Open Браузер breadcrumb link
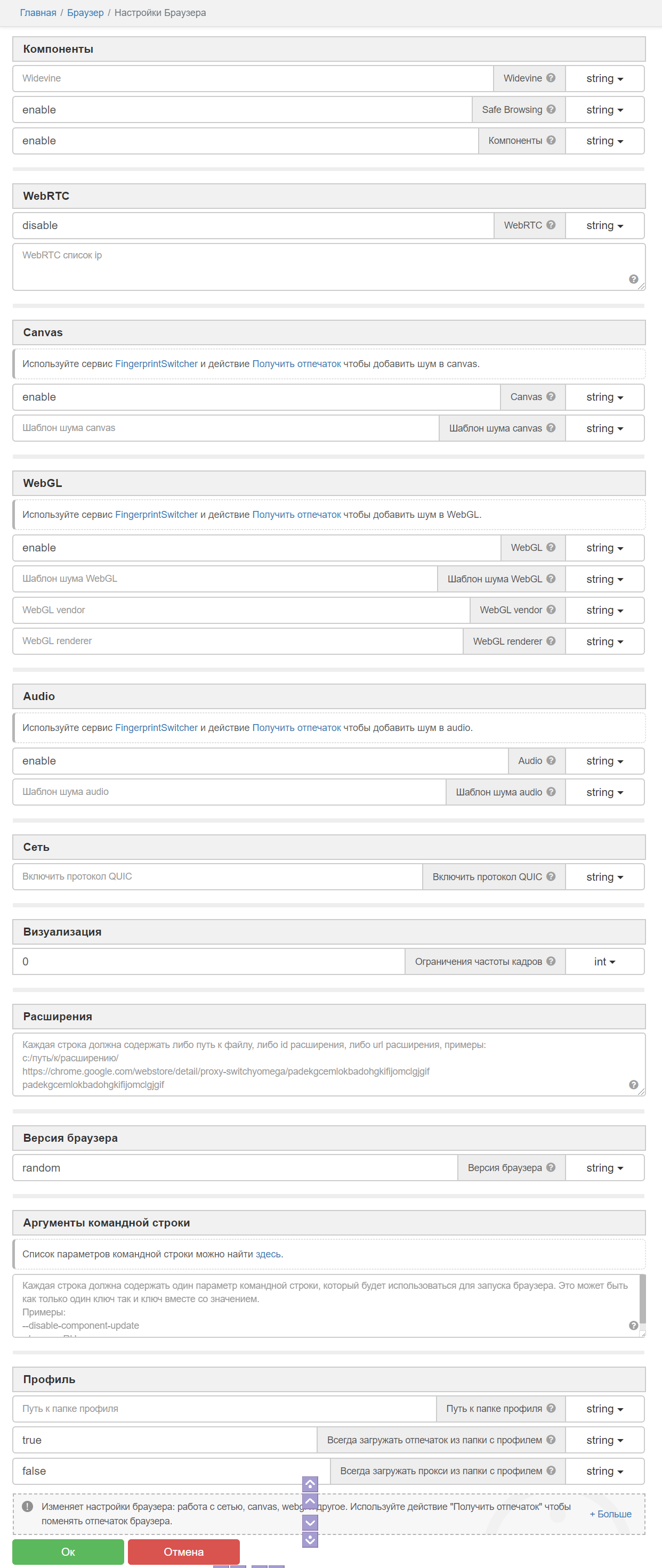This screenshot has height=1568, width=662. [x=85, y=13]
